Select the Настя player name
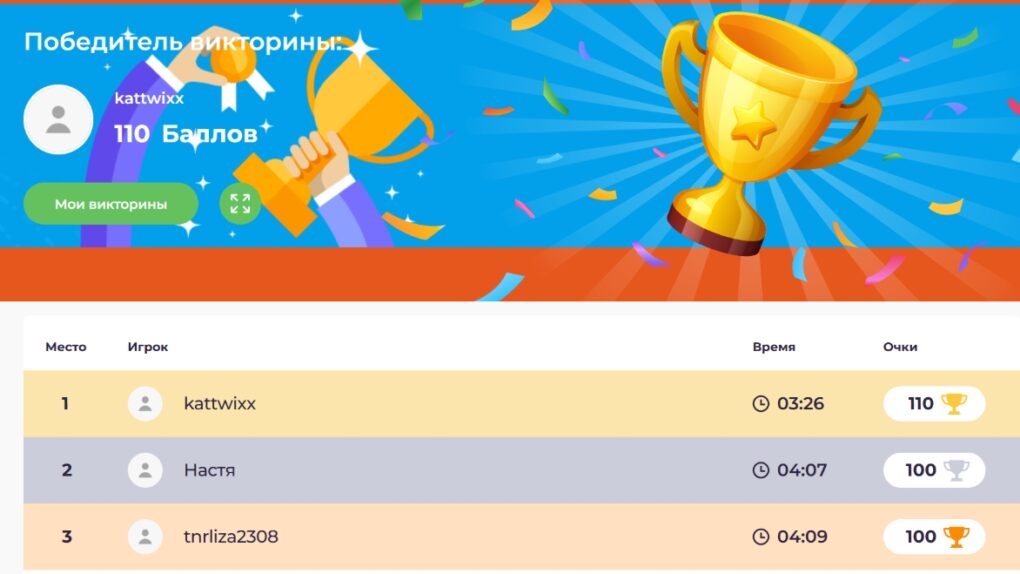The width and height of the screenshot is (1020, 574). coord(210,470)
